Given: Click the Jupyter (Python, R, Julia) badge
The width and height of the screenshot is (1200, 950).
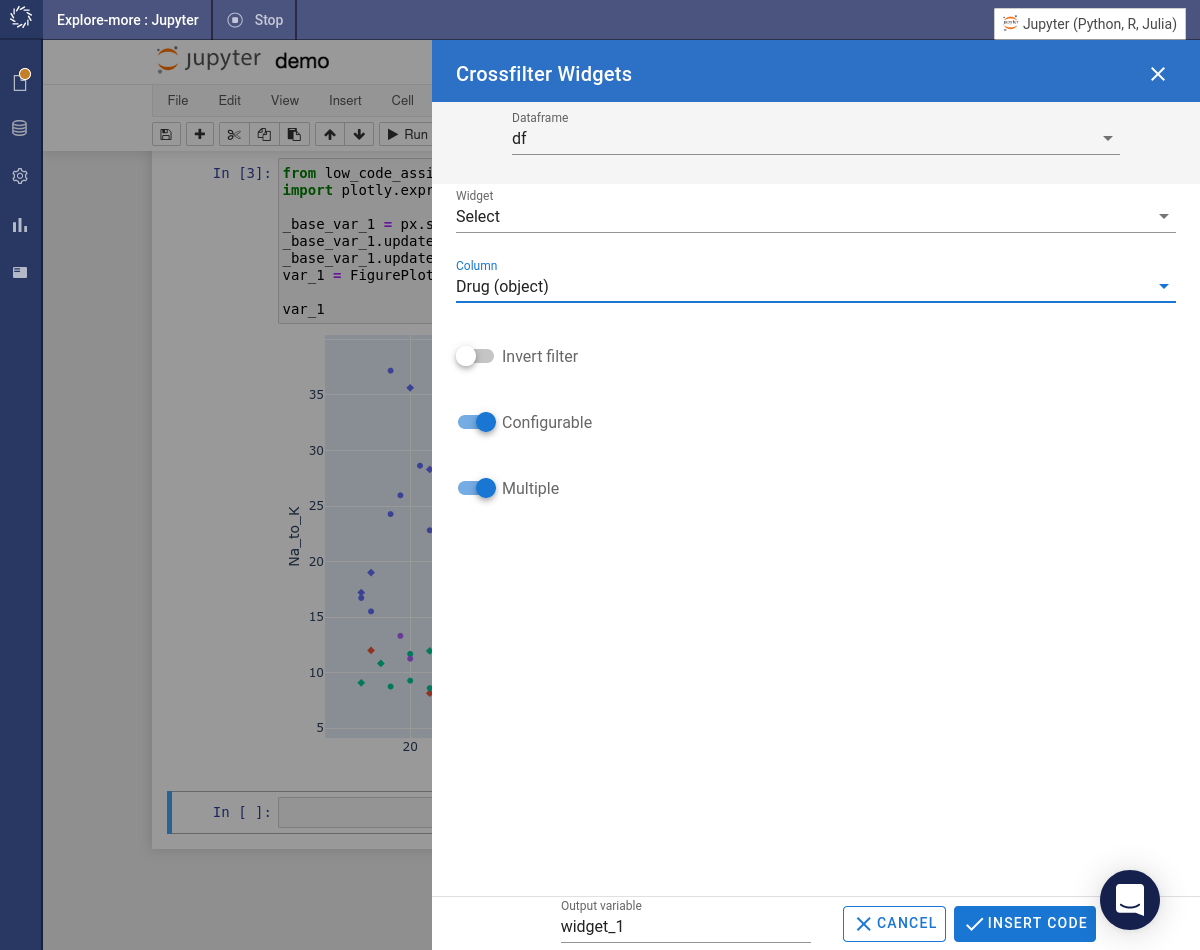Looking at the screenshot, I should click(1090, 24).
